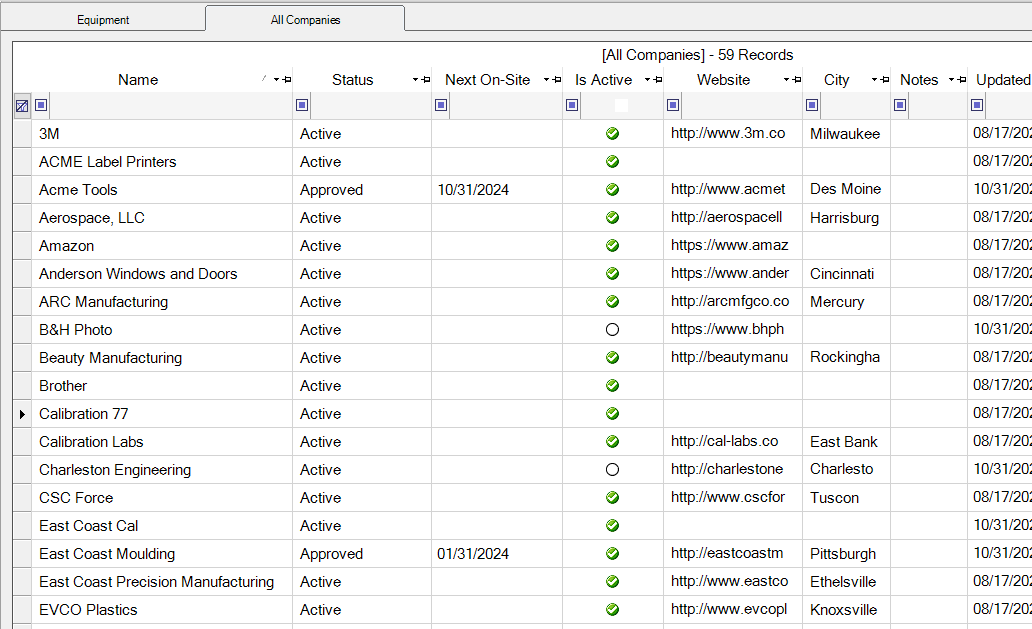Select the All Companies tab
The image size is (1032, 629).
click(305, 20)
